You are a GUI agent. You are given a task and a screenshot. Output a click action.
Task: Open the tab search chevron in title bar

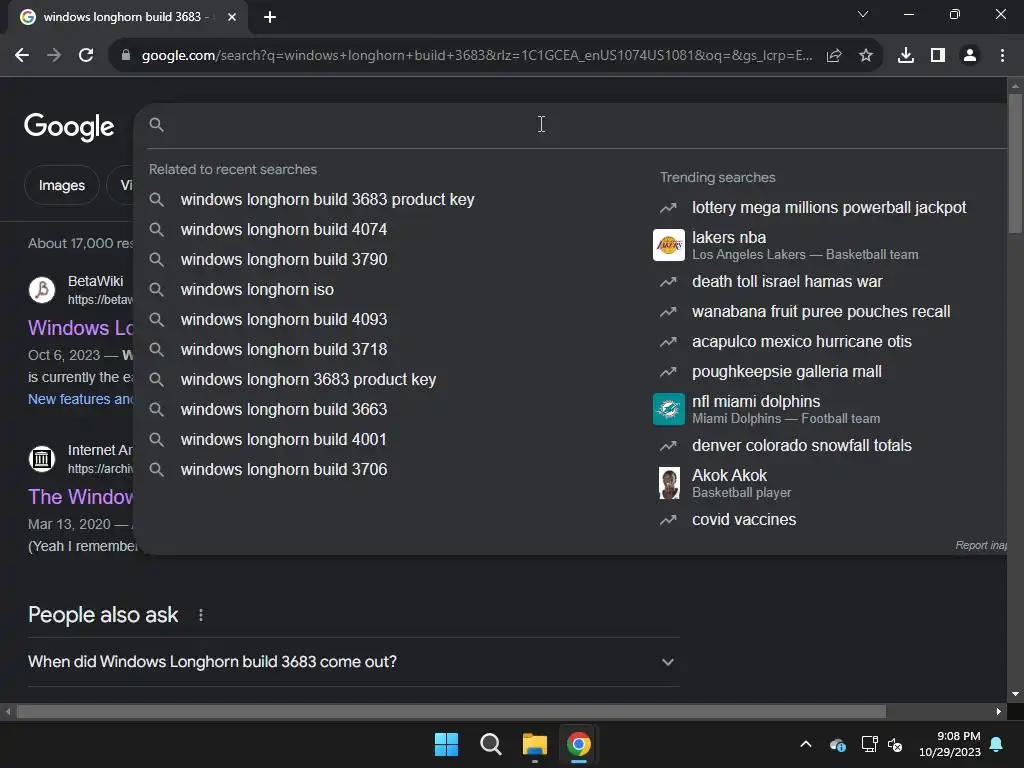(x=863, y=14)
